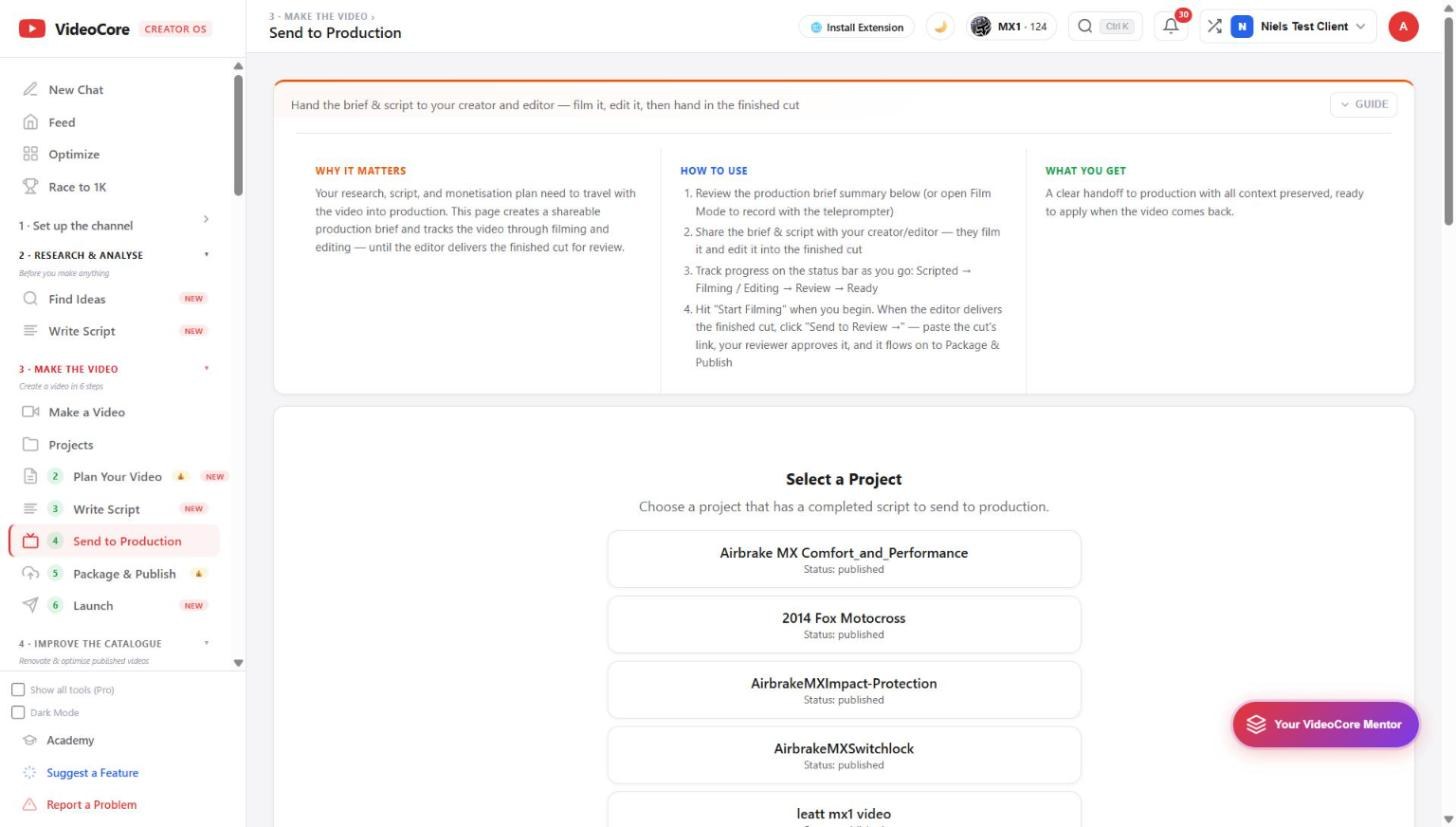The width and height of the screenshot is (1456, 827).
Task: Select the 2014 Fox Motocross project
Action: pyautogui.click(x=844, y=625)
